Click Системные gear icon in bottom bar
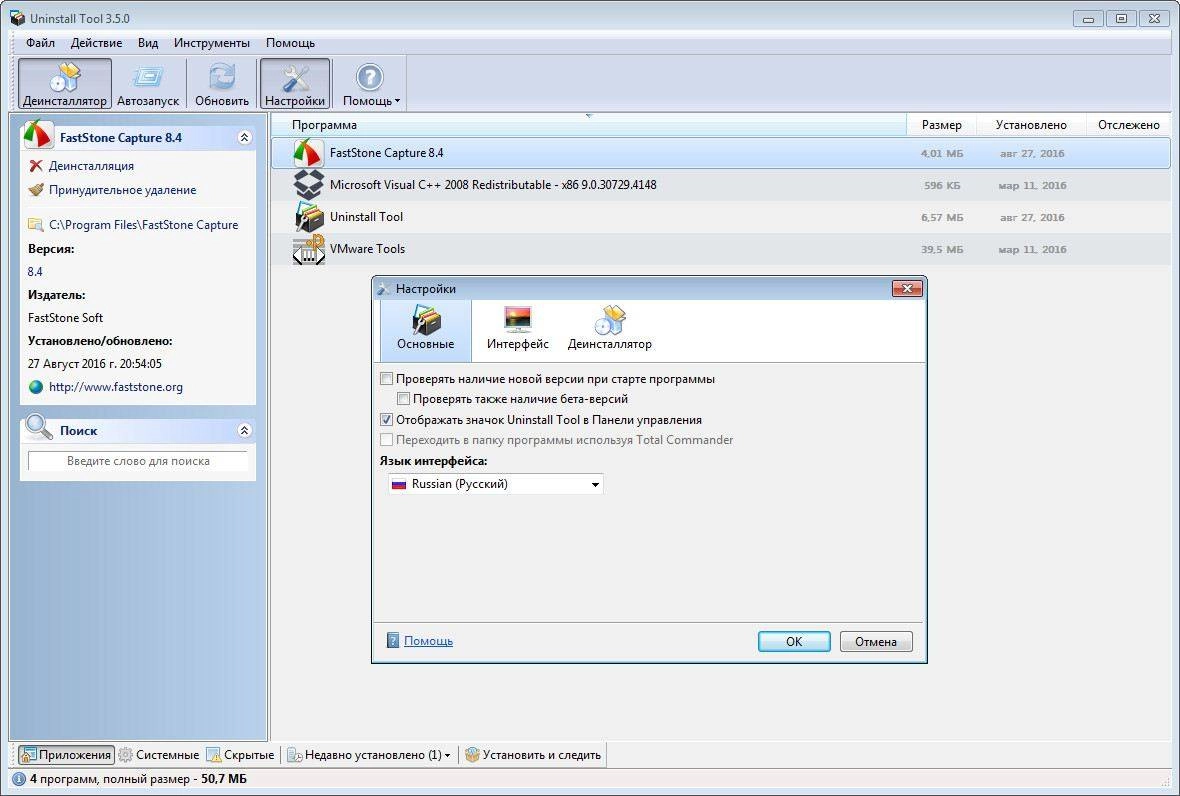 pos(126,755)
